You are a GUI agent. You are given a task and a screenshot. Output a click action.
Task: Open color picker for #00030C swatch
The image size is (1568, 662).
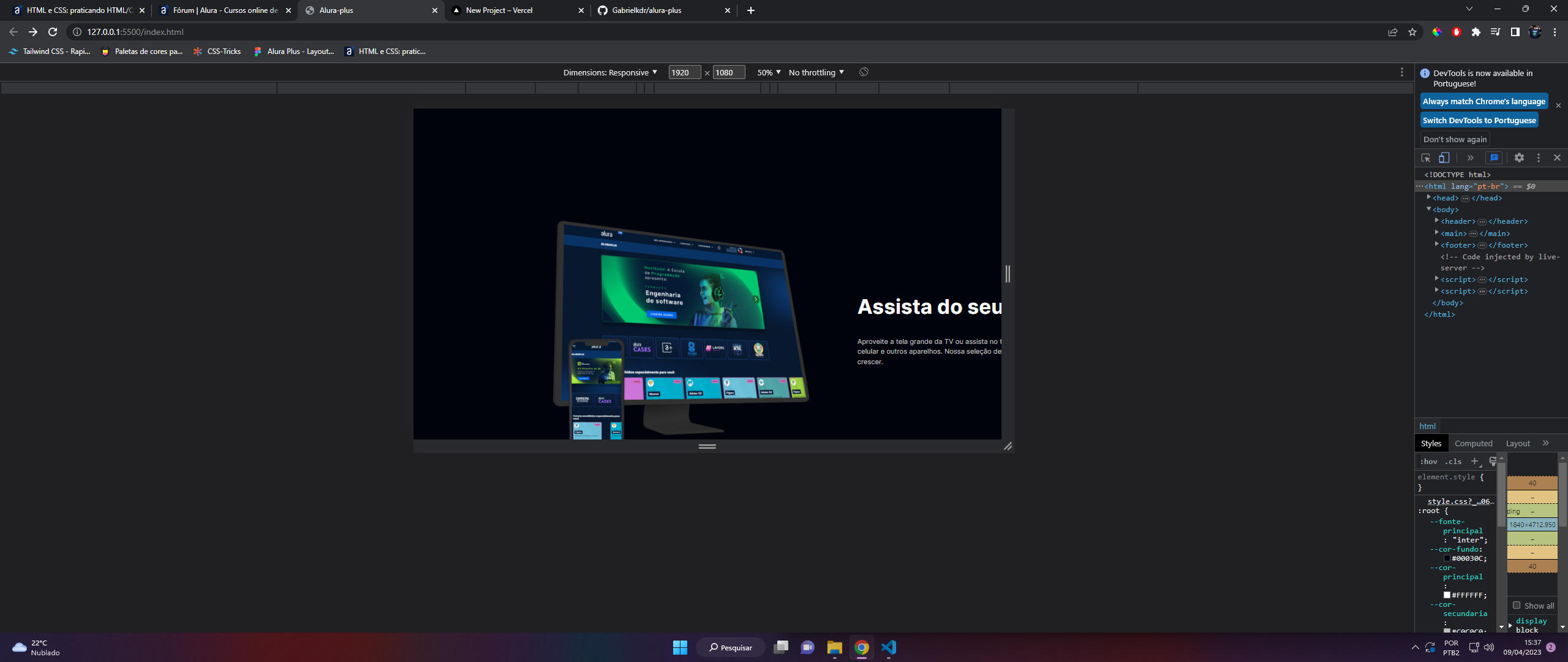pos(1447,558)
